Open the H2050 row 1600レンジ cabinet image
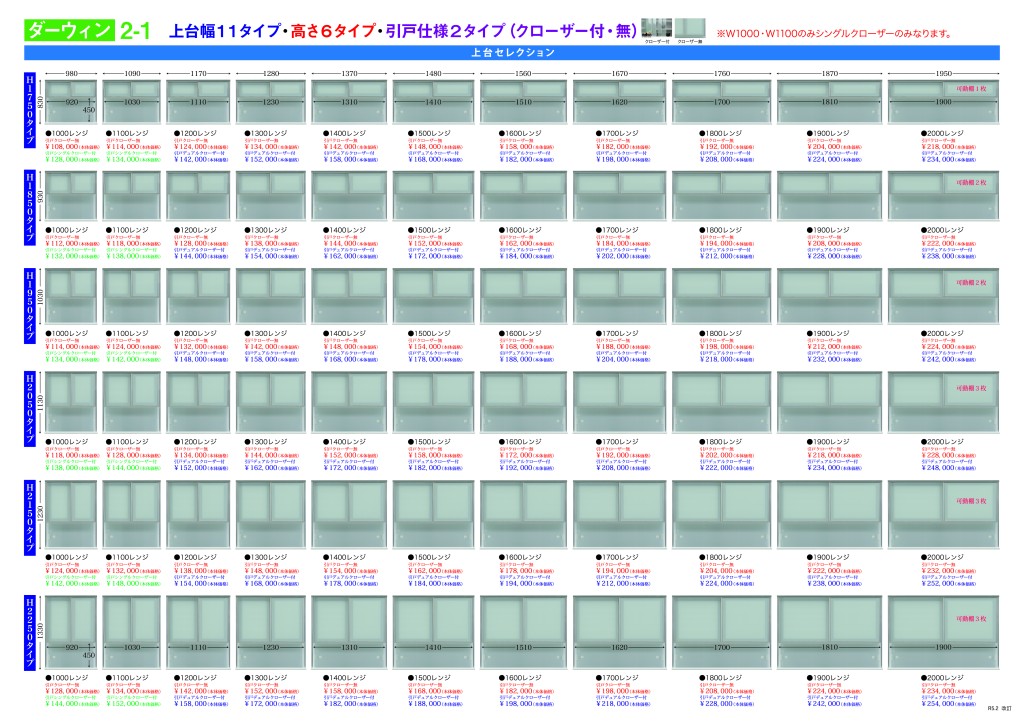This screenshot has width=1024, height=724. tap(523, 402)
